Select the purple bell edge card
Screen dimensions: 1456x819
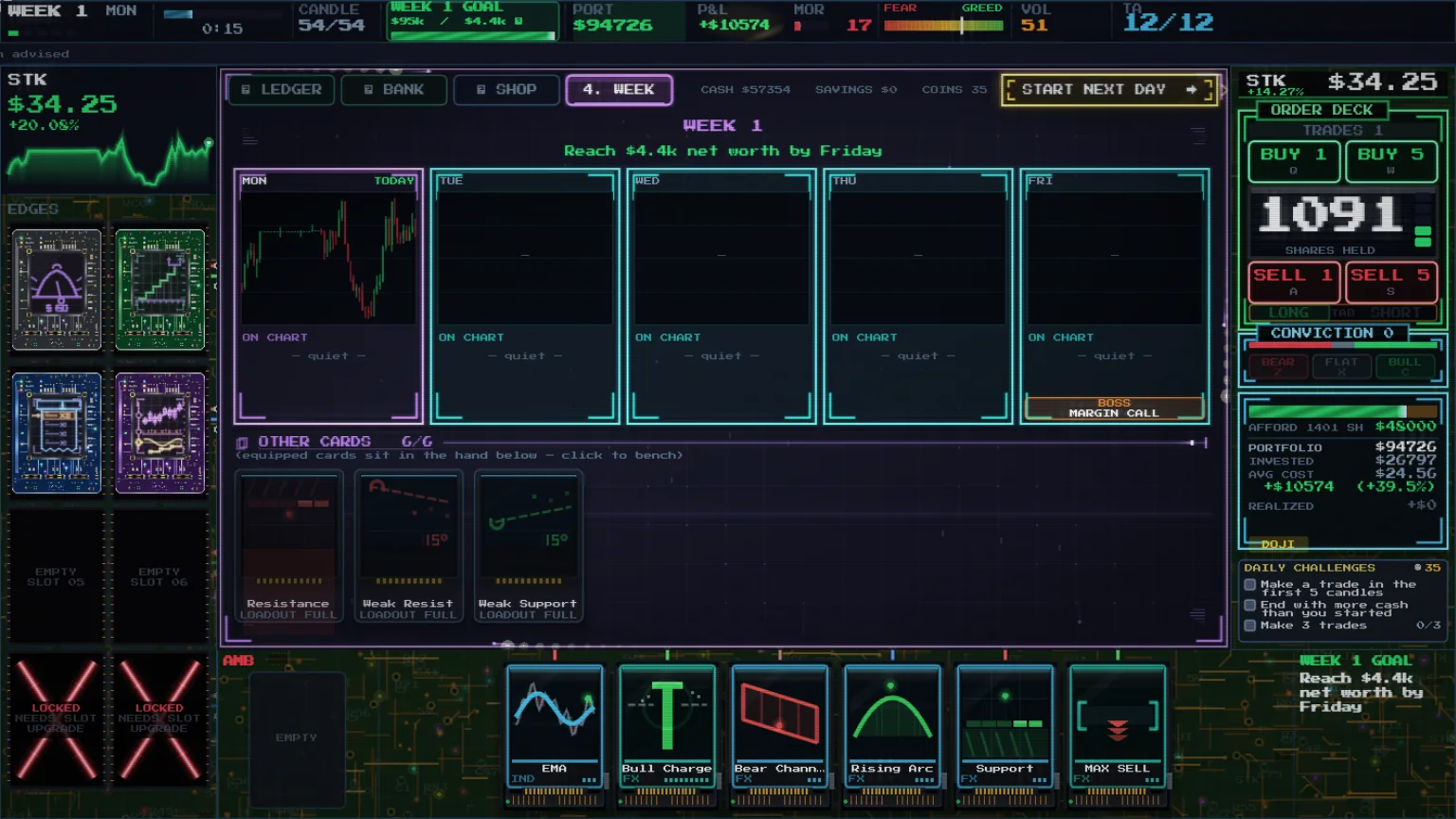point(56,289)
